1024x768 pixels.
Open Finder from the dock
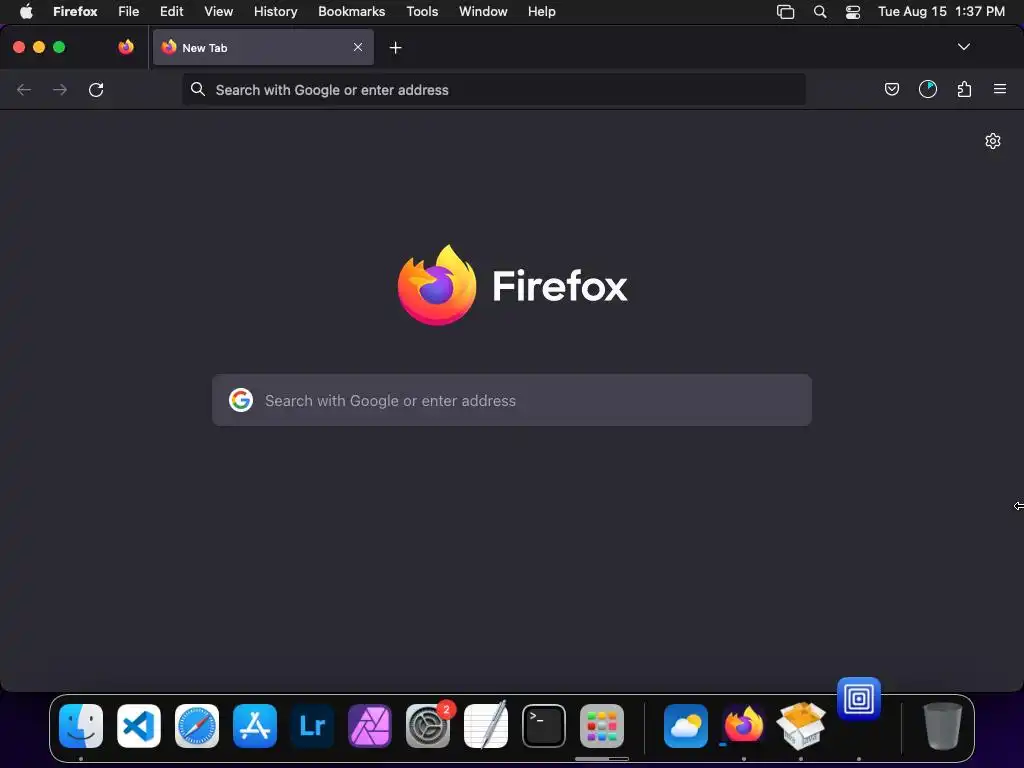point(81,726)
